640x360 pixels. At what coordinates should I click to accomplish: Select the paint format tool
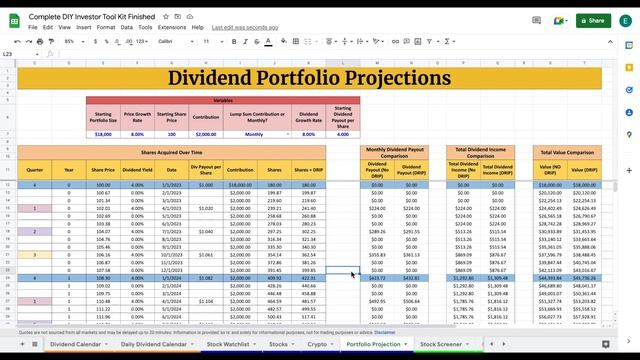(x=51, y=42)
